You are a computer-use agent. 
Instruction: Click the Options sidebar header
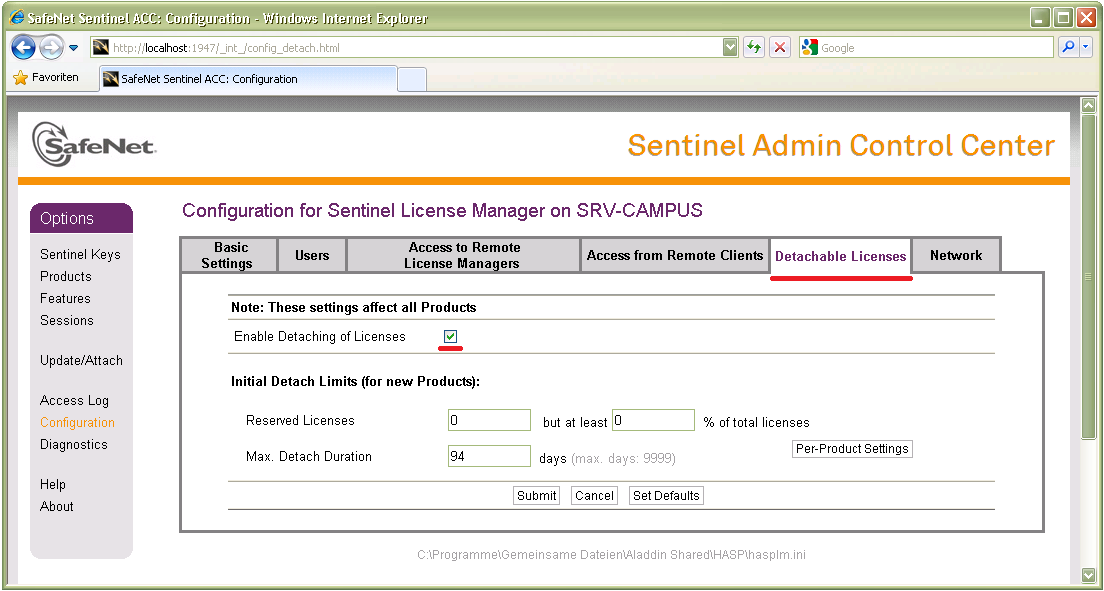[x=81, y=218]
